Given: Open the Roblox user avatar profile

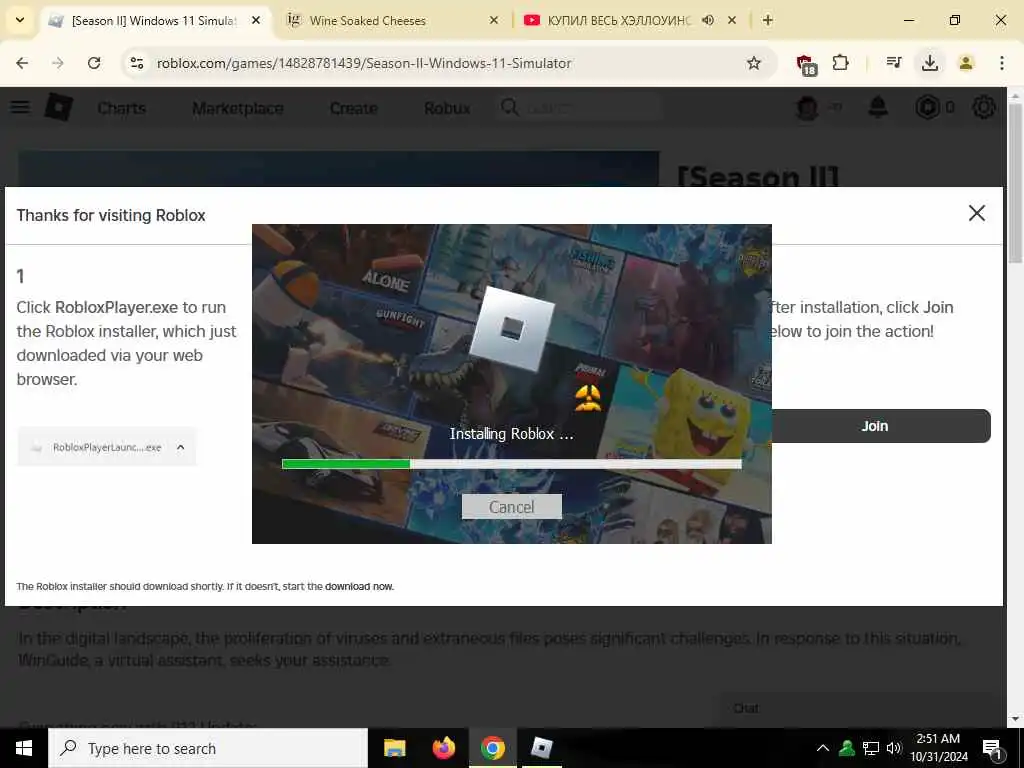Looking at the screenshot, I should coord(807,107).
